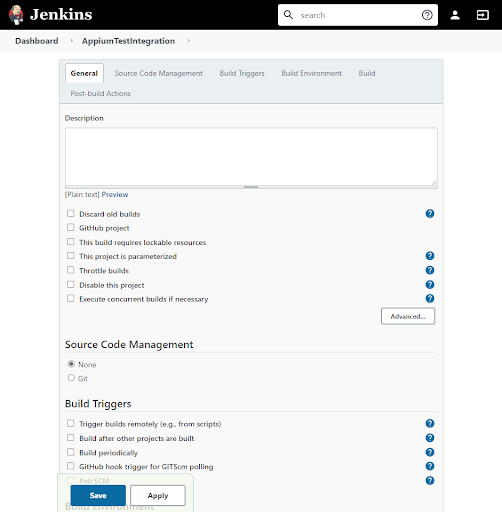Screen dimensions: 502x512
Task: Show help for Trigger builds remotely
Action: coord(430,423)
